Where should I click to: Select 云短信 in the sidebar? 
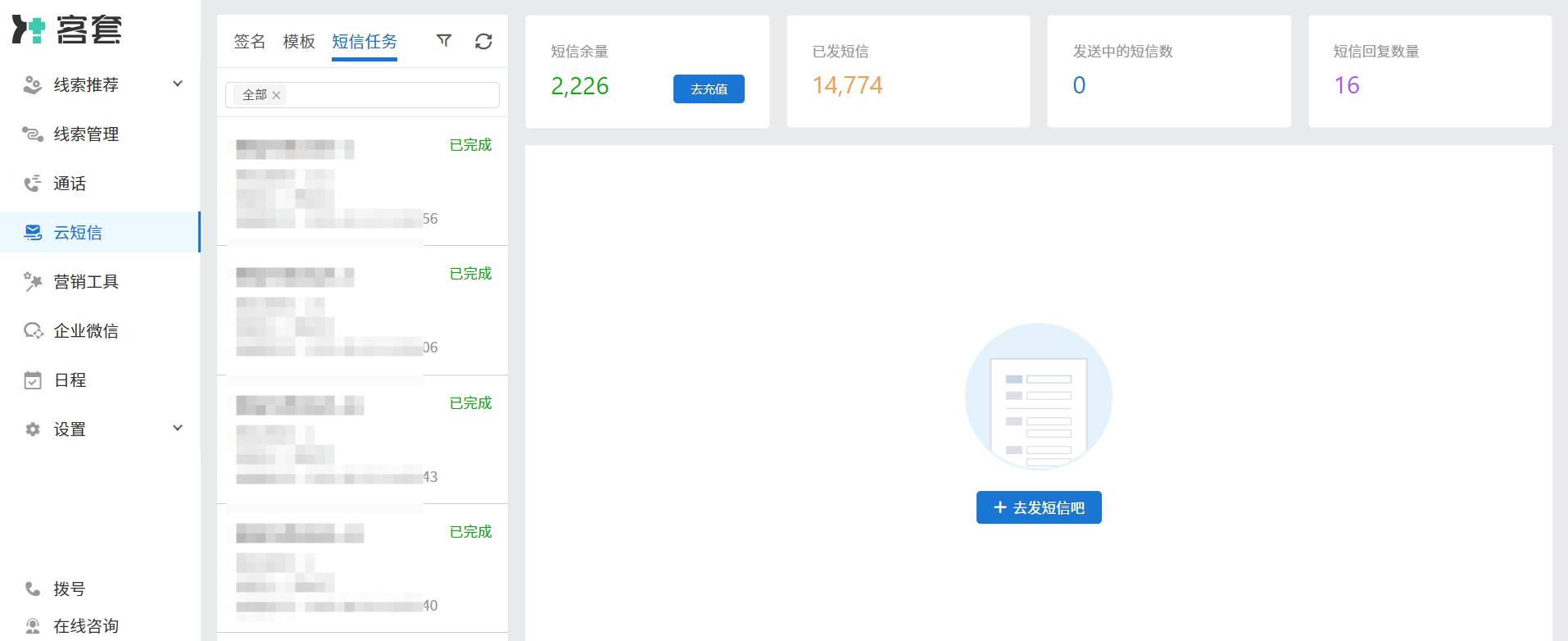tap(78, 233)
